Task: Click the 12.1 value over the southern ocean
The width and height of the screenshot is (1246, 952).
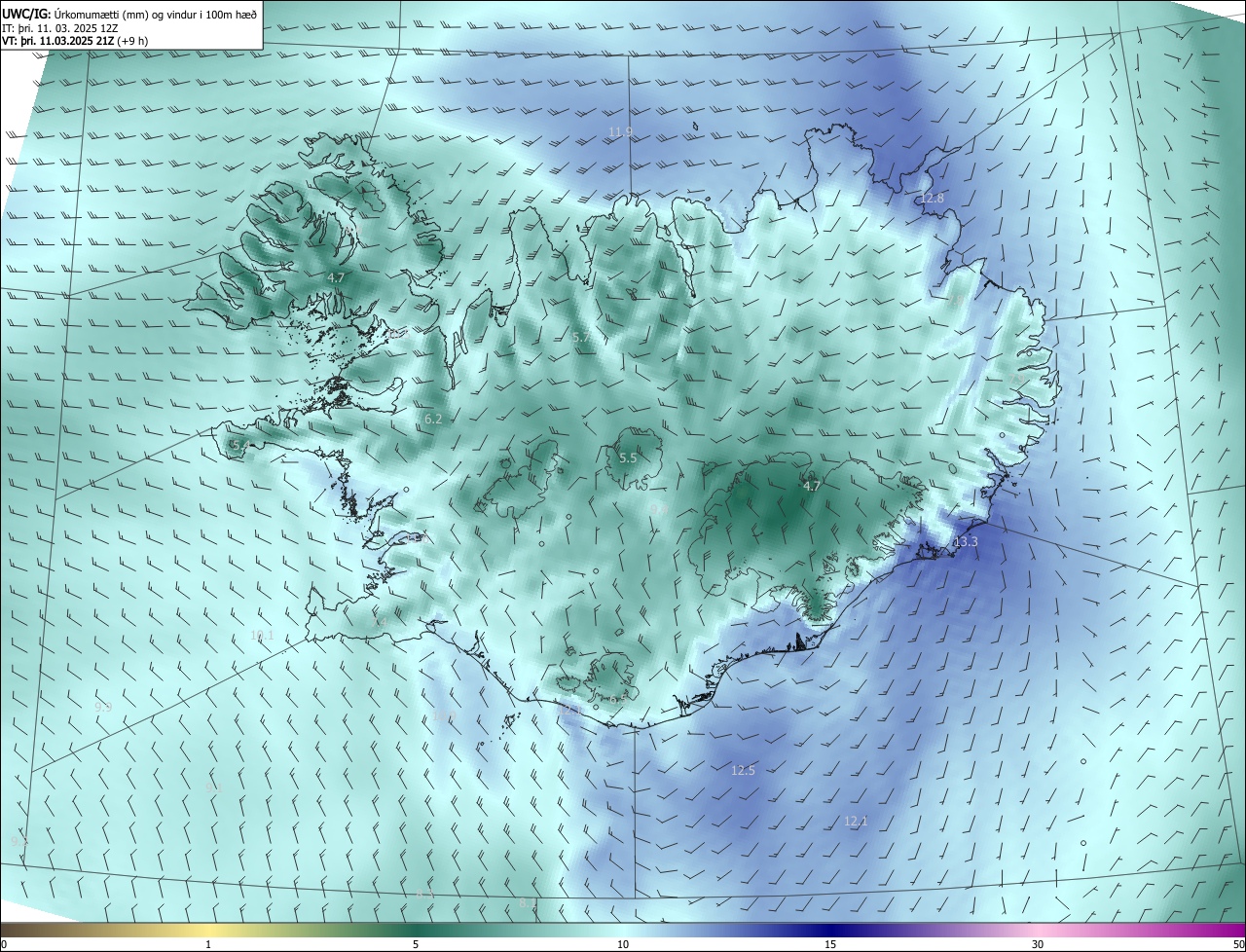Action: (856, 822)
